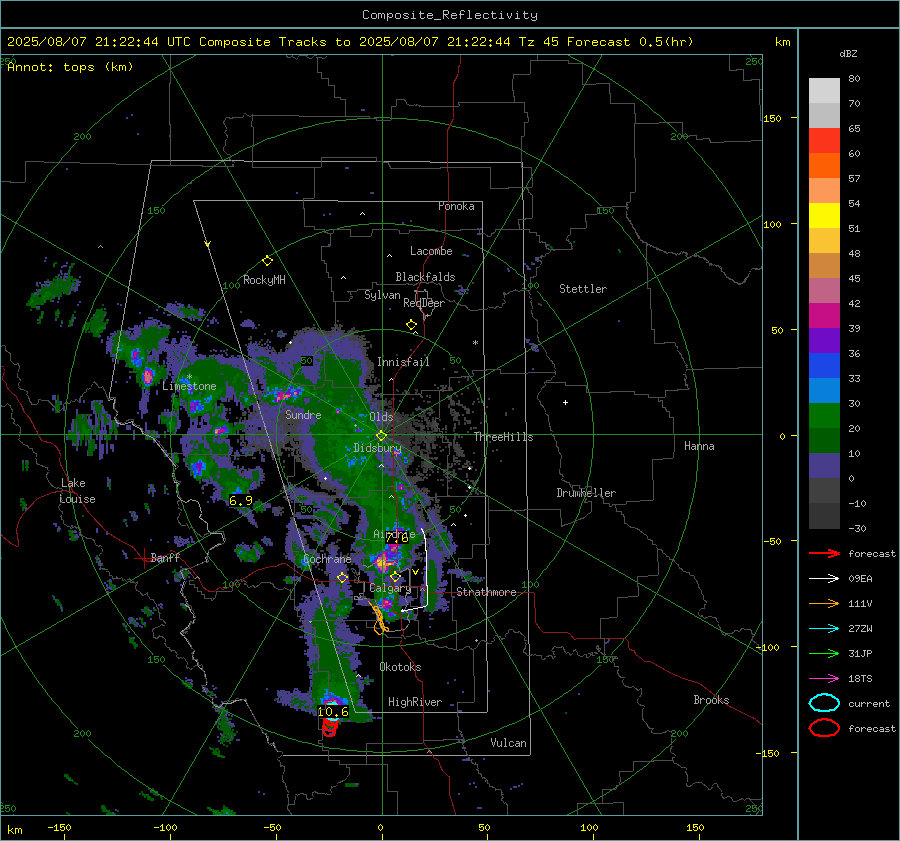Click the red cross marker at Banff
The width and height of the screenshot is (900, 841).
point(143,558)
